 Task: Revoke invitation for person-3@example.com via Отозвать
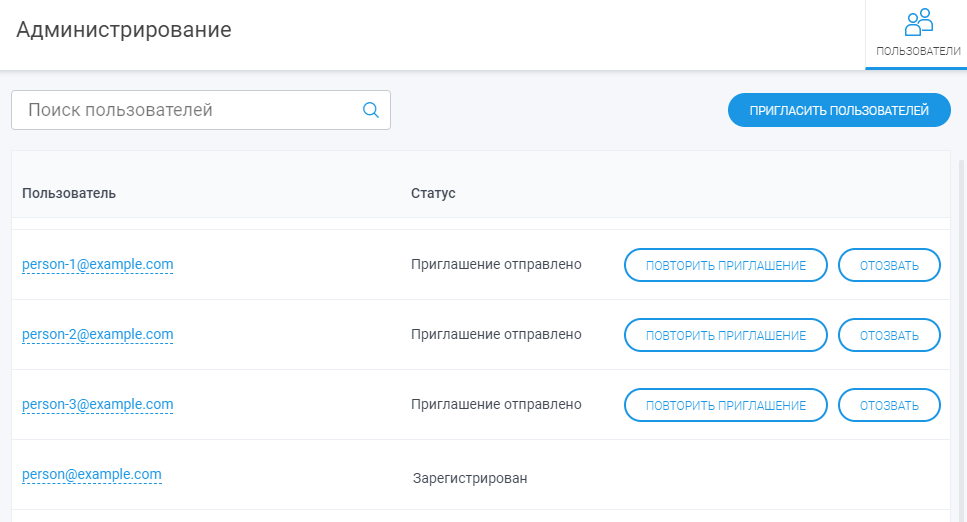pyautogui.click(x=889, y=405)
